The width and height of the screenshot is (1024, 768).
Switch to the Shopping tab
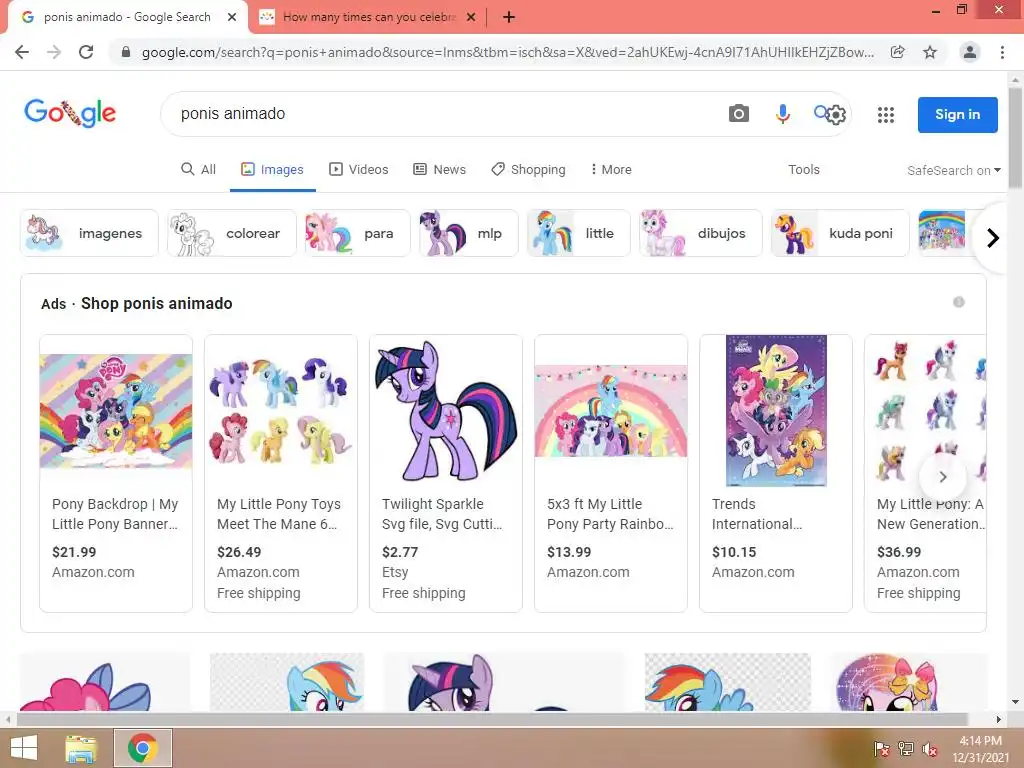528,169
